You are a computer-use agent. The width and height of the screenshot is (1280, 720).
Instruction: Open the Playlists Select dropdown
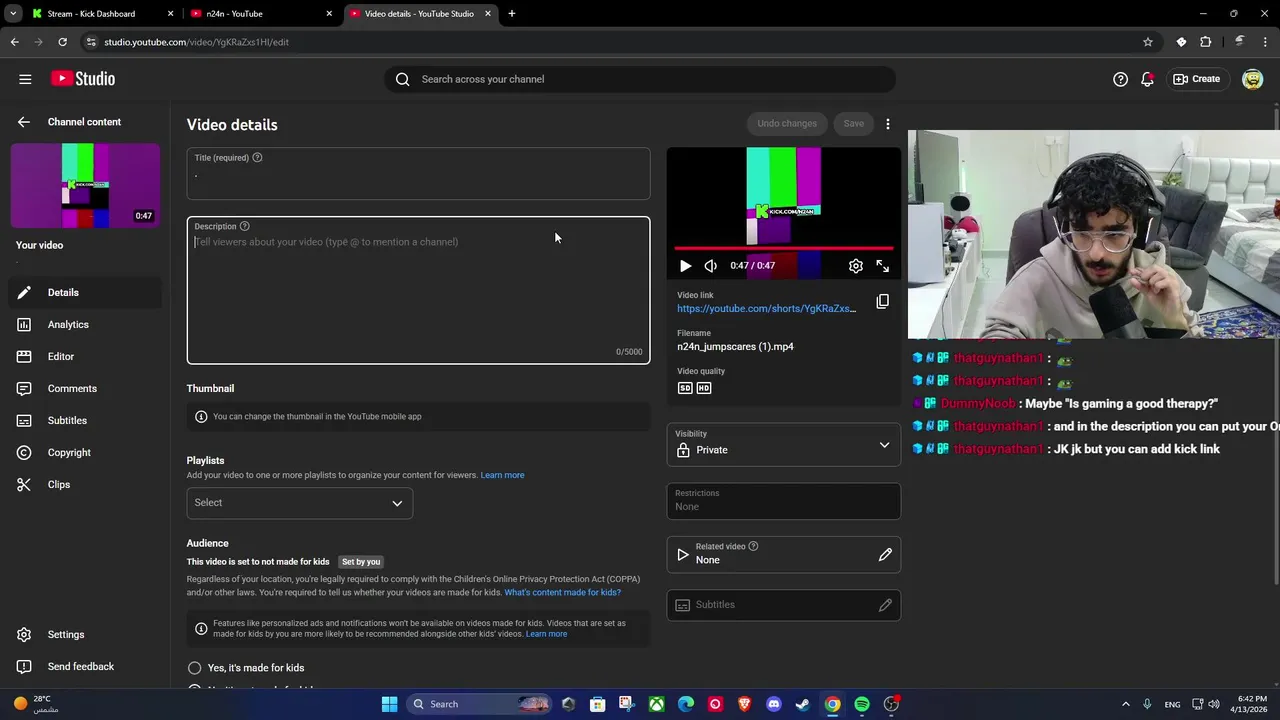coord(299,503)
